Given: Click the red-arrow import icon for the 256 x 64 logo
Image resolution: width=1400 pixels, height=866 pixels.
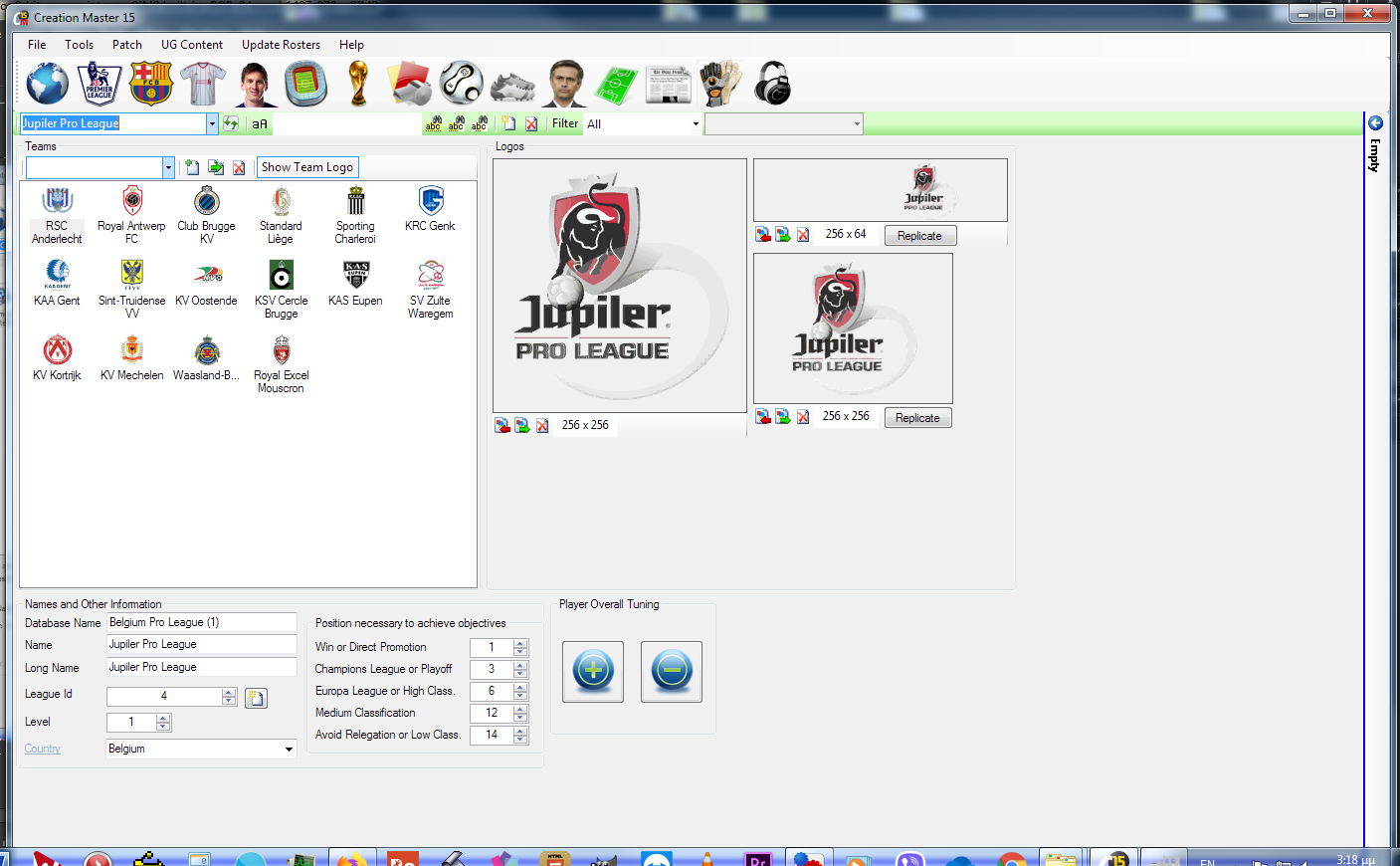Looking at the screenshot, I should [763, 234].
